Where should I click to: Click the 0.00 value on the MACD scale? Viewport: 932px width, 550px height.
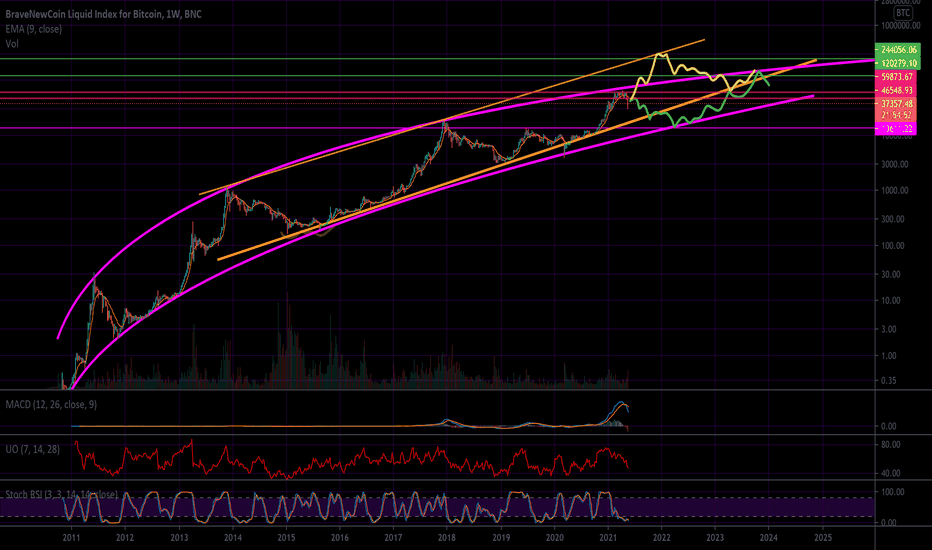tap(889, 426)
